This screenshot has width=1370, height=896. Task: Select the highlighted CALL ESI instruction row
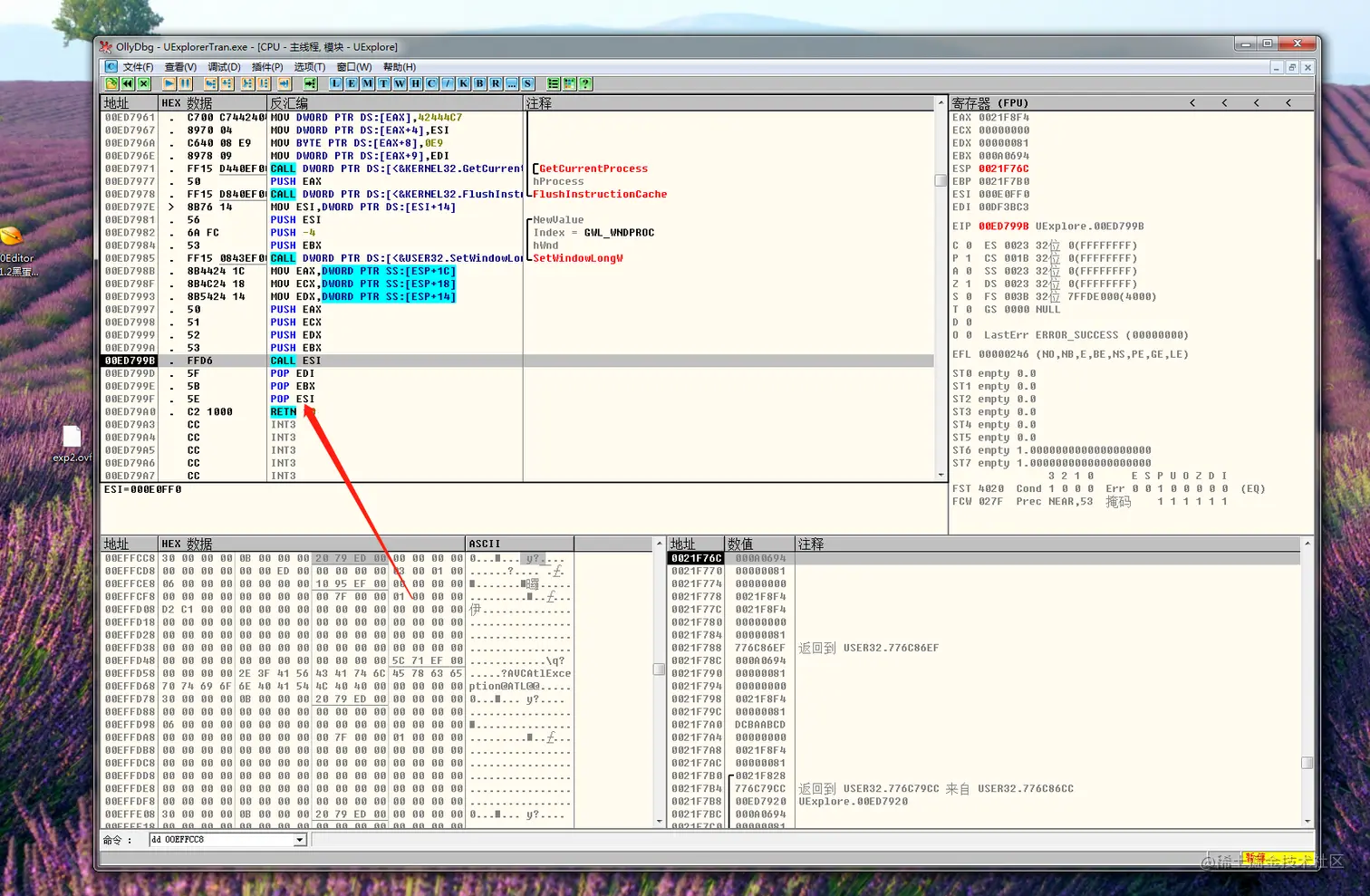coord(517,361)
